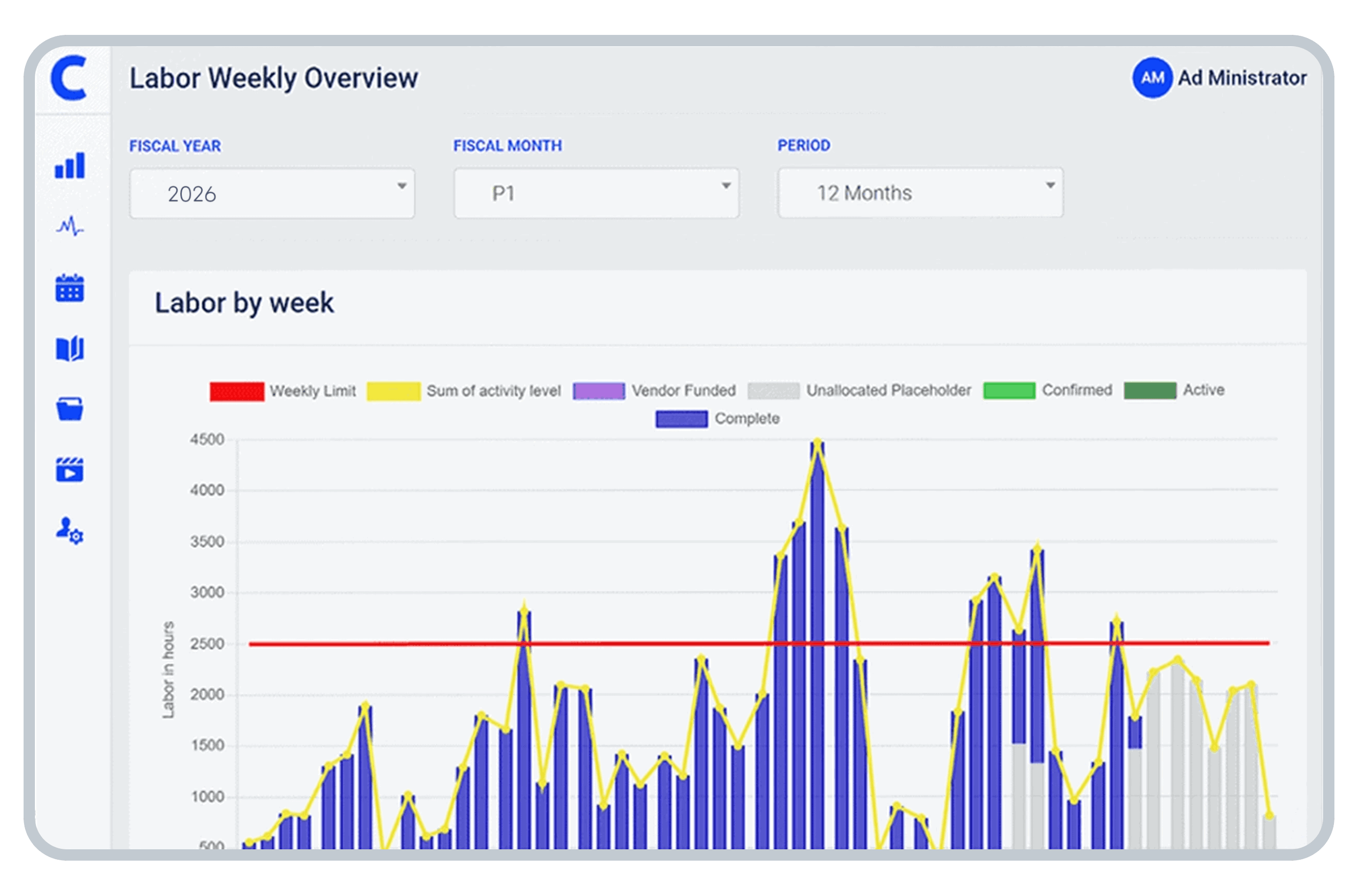Open the folder icon in sidebar
Image resolution: width=1358 pixels, height=896 pixels.
pyautogui.click(x=70, y=409)
